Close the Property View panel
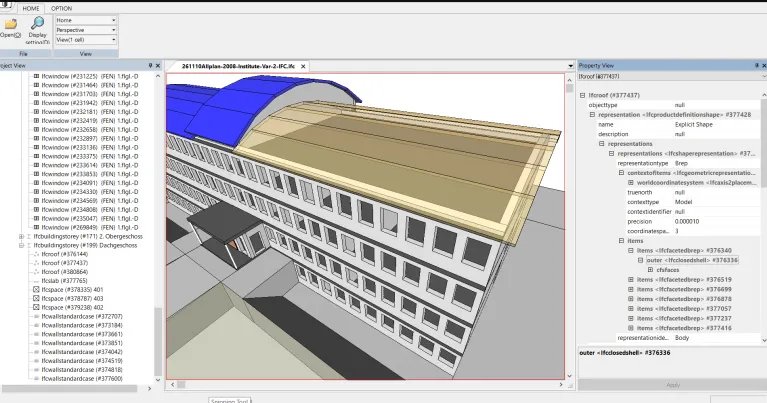767x403 pixels. tap(764, 66)
